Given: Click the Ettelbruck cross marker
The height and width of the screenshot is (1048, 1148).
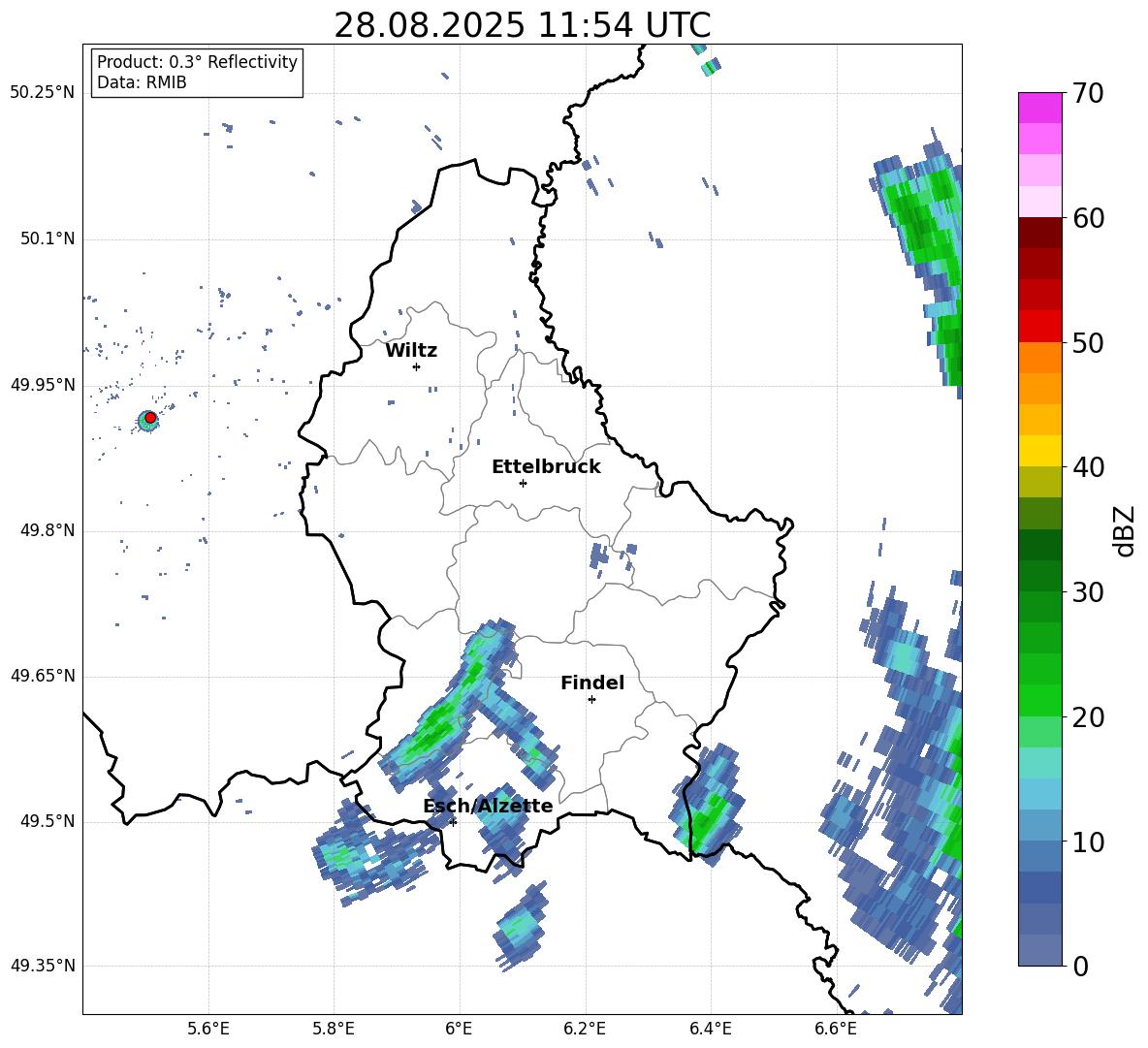Looking at the screenshot, I should pyautogui.click(x=523, y=483).
